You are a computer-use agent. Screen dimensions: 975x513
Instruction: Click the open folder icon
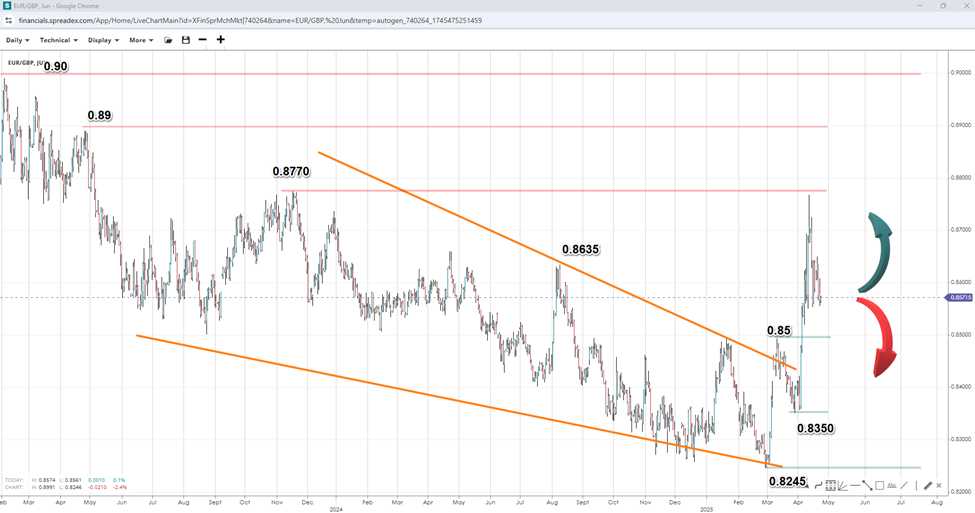[168, 40]
